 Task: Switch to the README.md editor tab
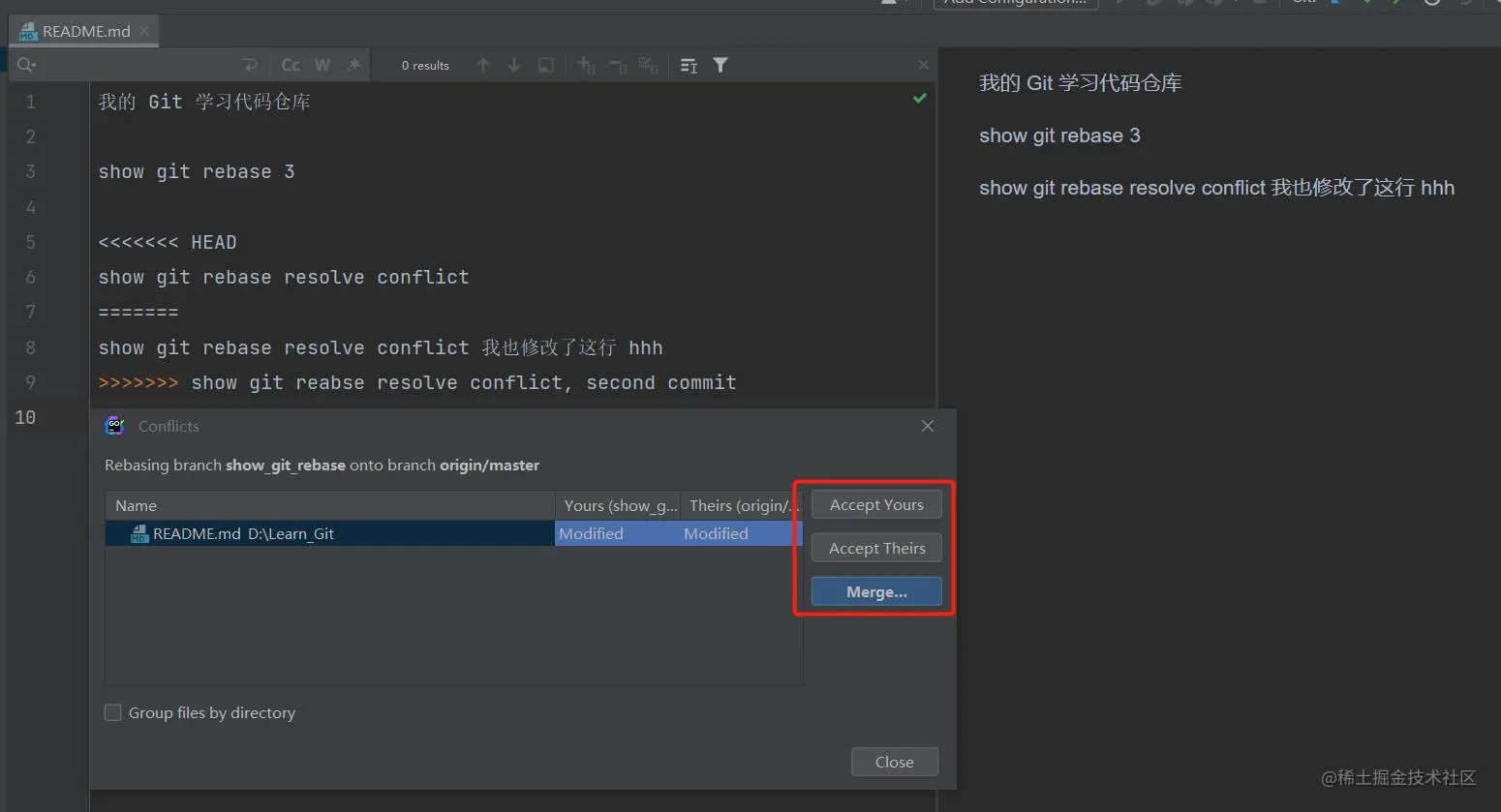coord(86,31)
